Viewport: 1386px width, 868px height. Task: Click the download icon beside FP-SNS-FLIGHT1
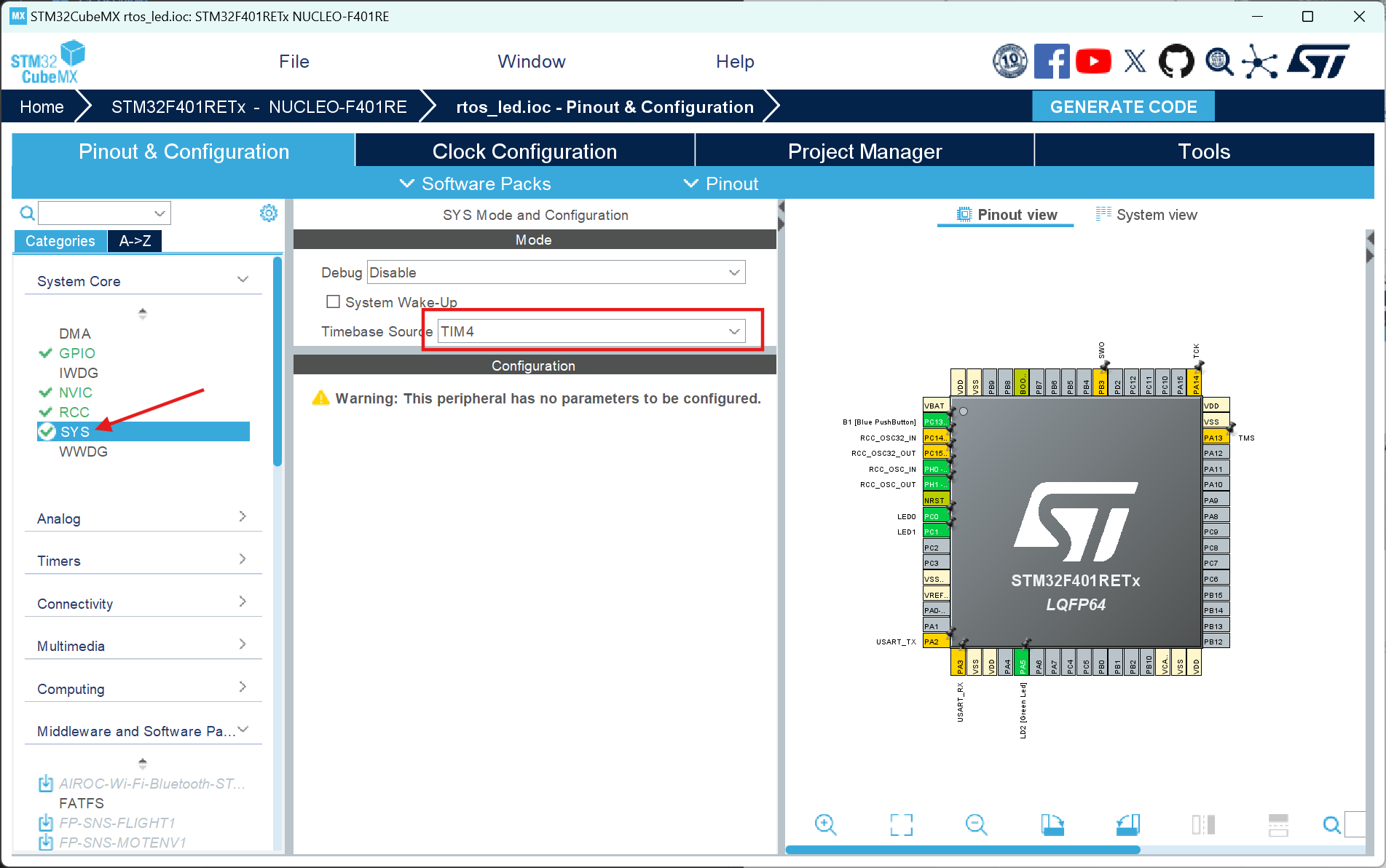45,823
